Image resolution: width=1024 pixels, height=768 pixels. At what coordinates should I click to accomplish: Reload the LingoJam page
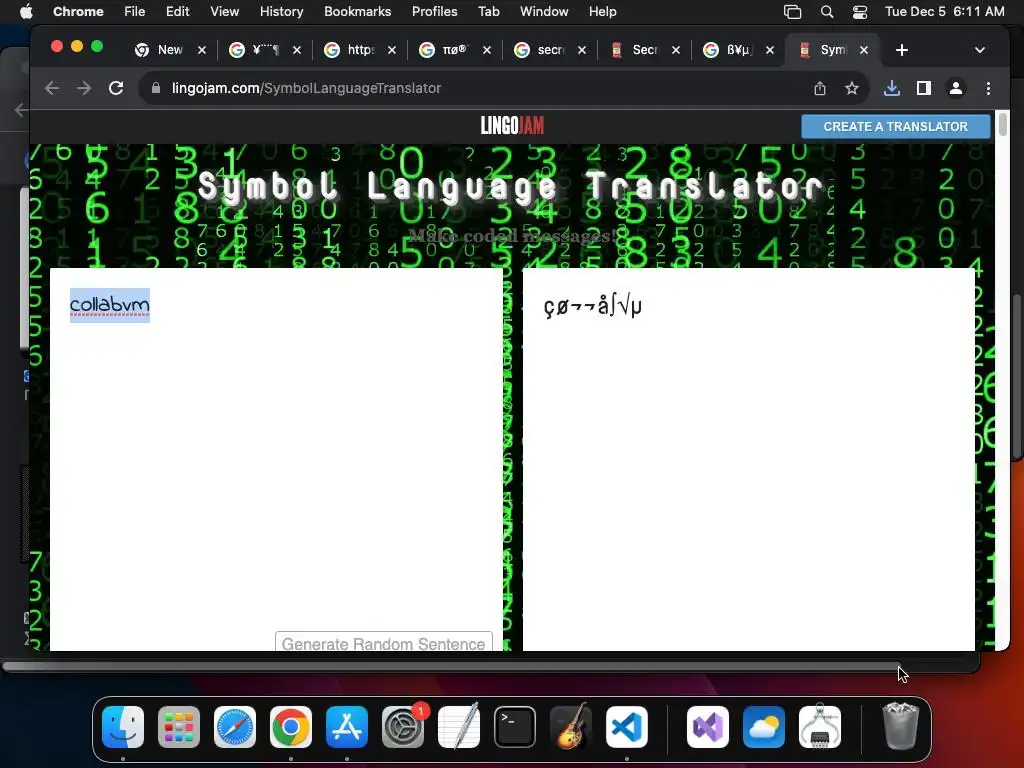pyautogui.click(x=116, y=88)
